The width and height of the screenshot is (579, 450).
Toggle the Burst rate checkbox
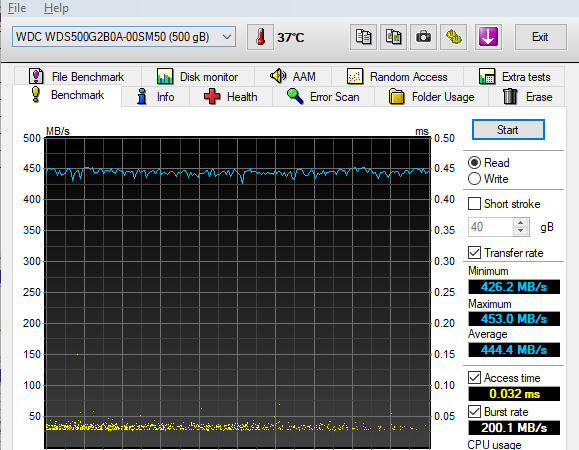pos(474,412)
